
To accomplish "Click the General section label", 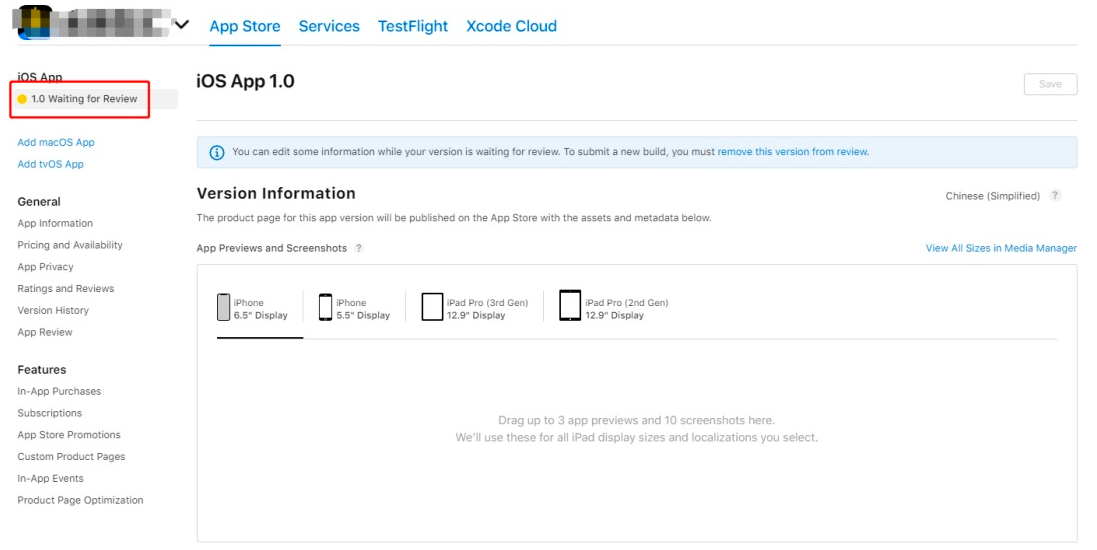I will click(x=39, y=202).
